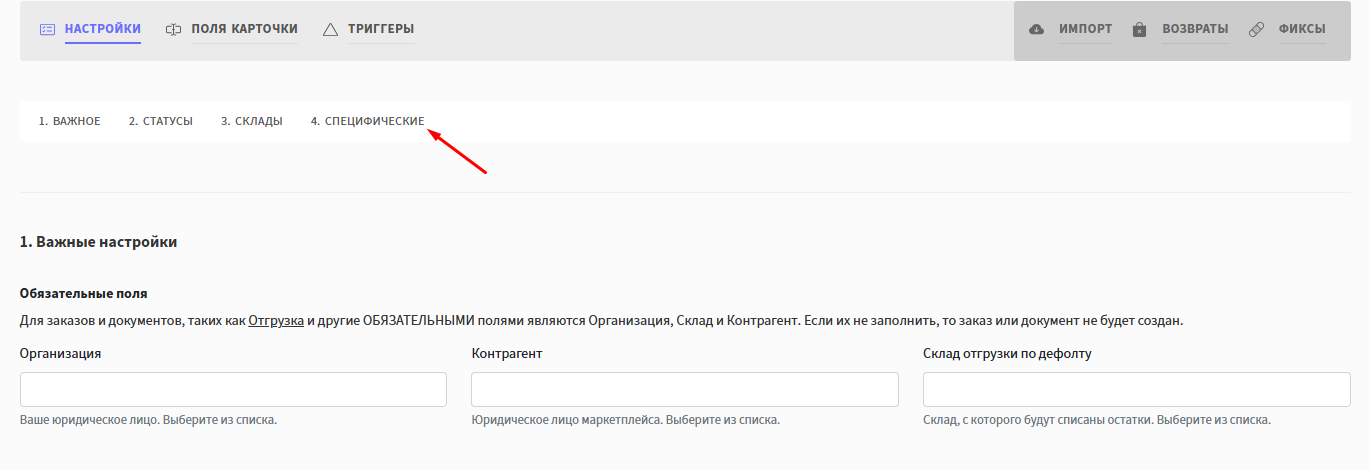Click the Фиксы bandage icon
The width and height of the screenshot is (1370, 470).
pyautogui.click(x=1257, y=30)
